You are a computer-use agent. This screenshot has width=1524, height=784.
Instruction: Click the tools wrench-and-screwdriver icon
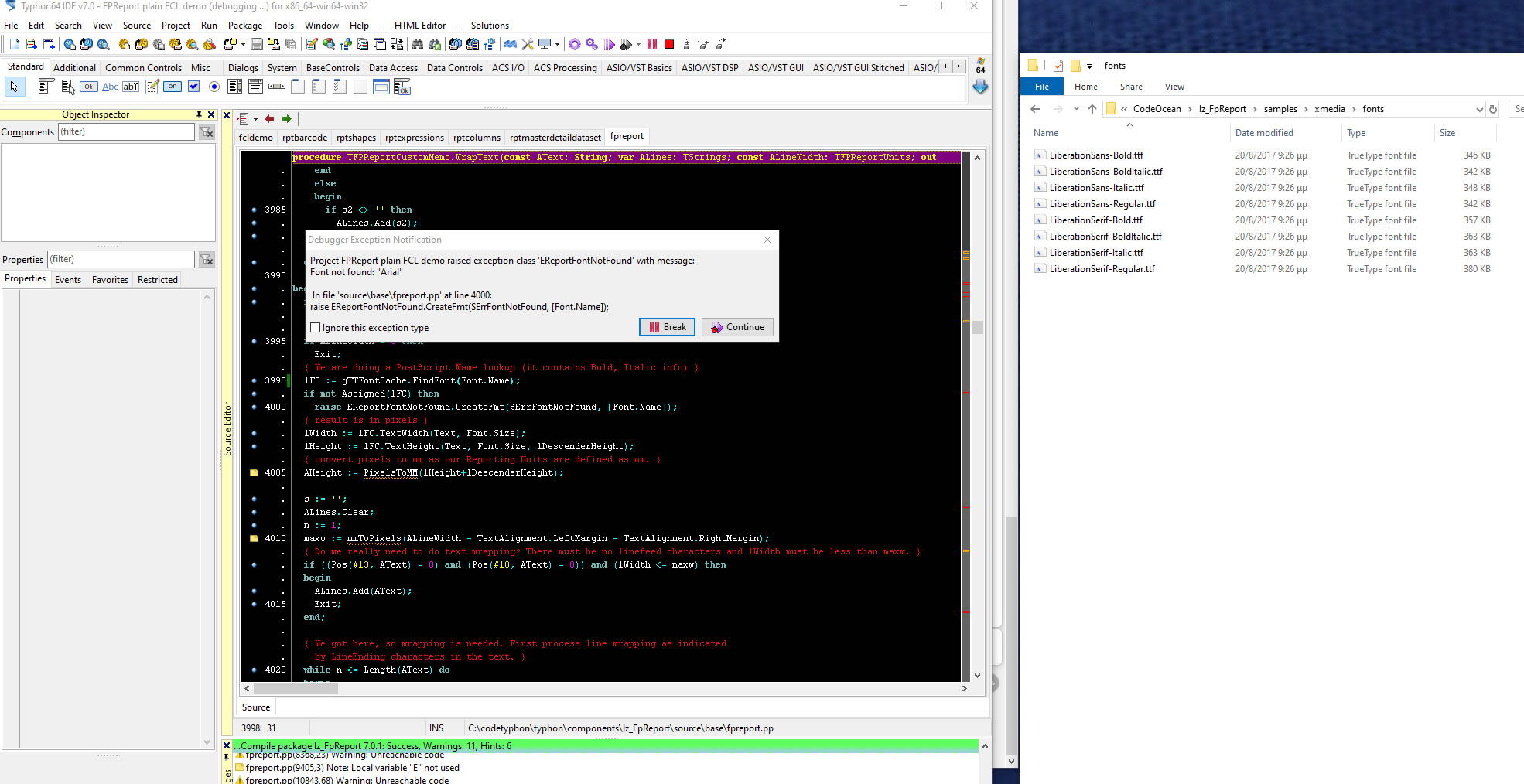point(528,44)
